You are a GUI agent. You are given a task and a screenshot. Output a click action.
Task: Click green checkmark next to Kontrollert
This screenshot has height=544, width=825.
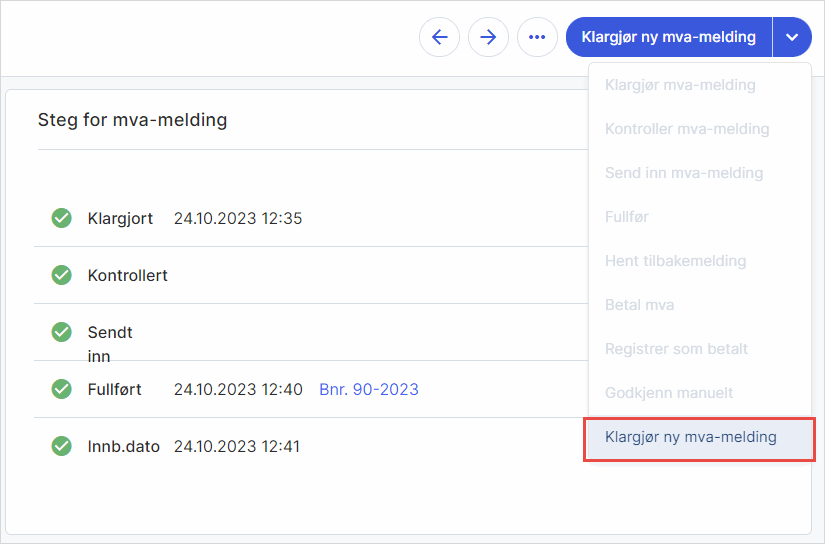tap(62, 275)
